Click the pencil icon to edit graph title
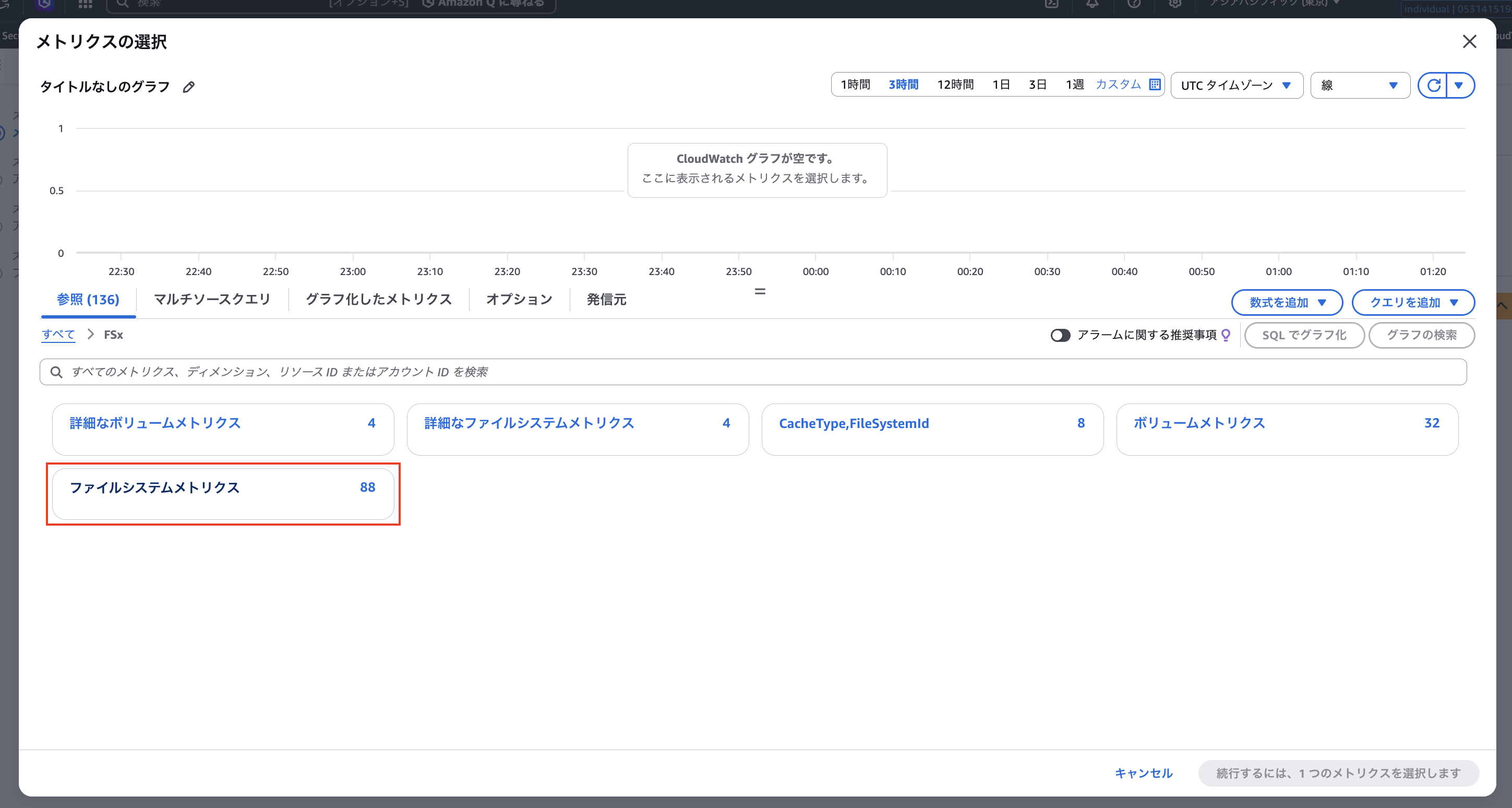The image size is (1512, 808). click(188, 87)
